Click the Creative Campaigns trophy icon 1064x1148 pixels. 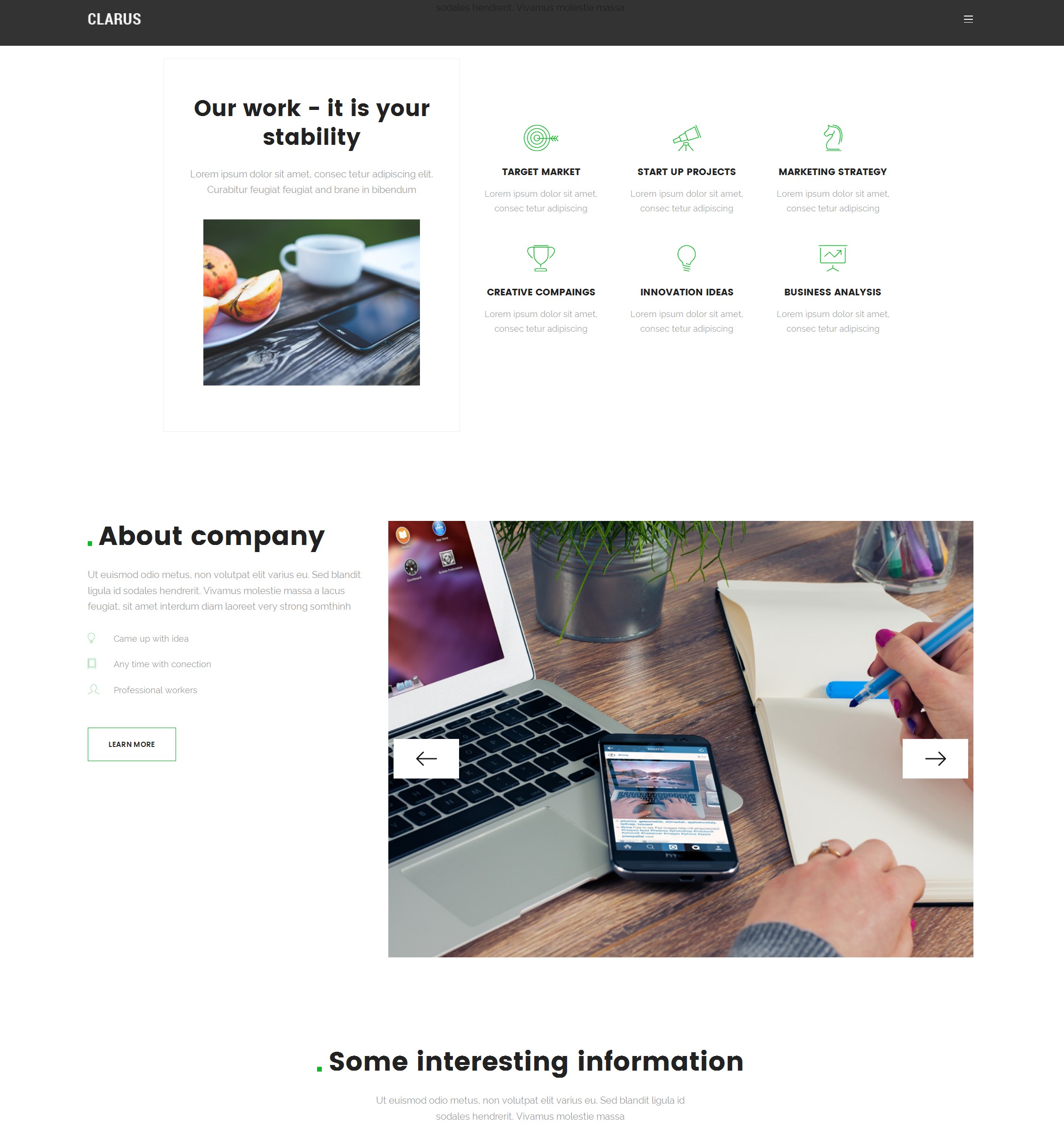point(541,257)
